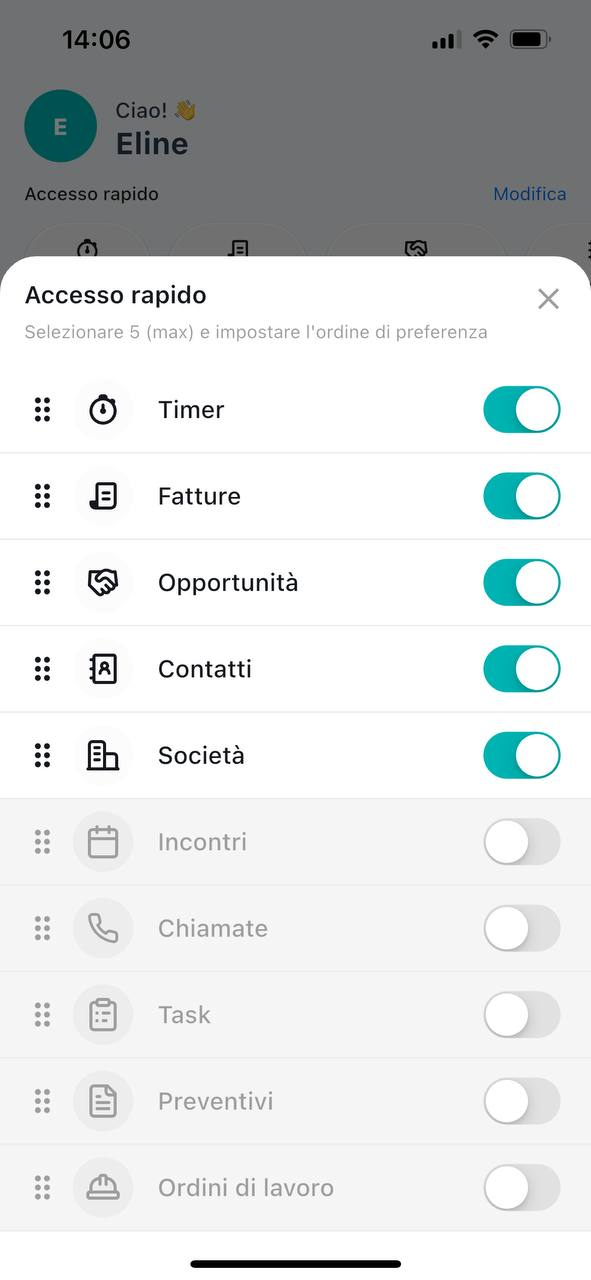Tap the Opportunità handshake icon

[x=103, y=583]
